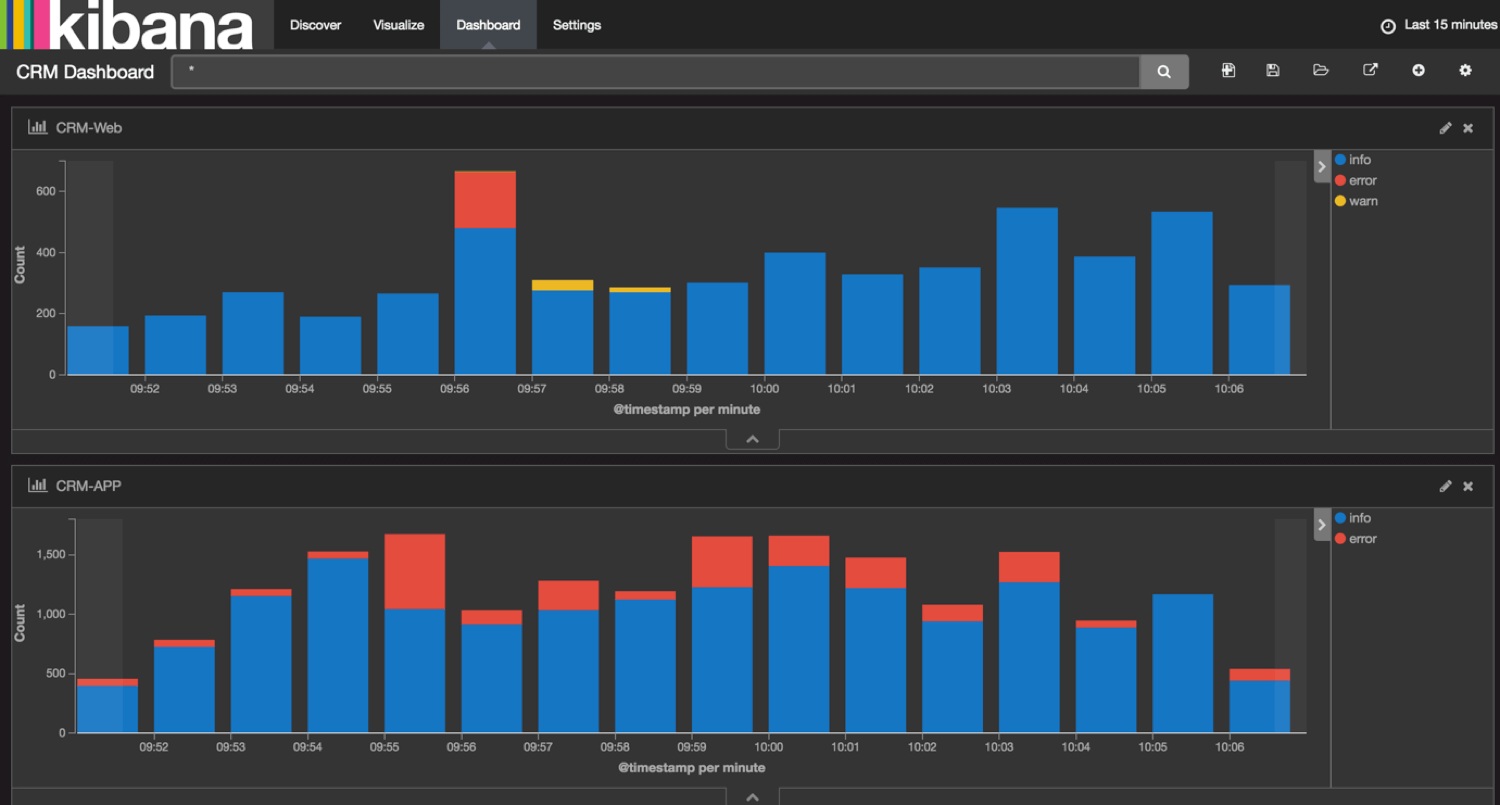Share the dashboard with the share icon
Image resolution: width=1500 pixels, height=805 pixels.
[x=1370, y=70]
